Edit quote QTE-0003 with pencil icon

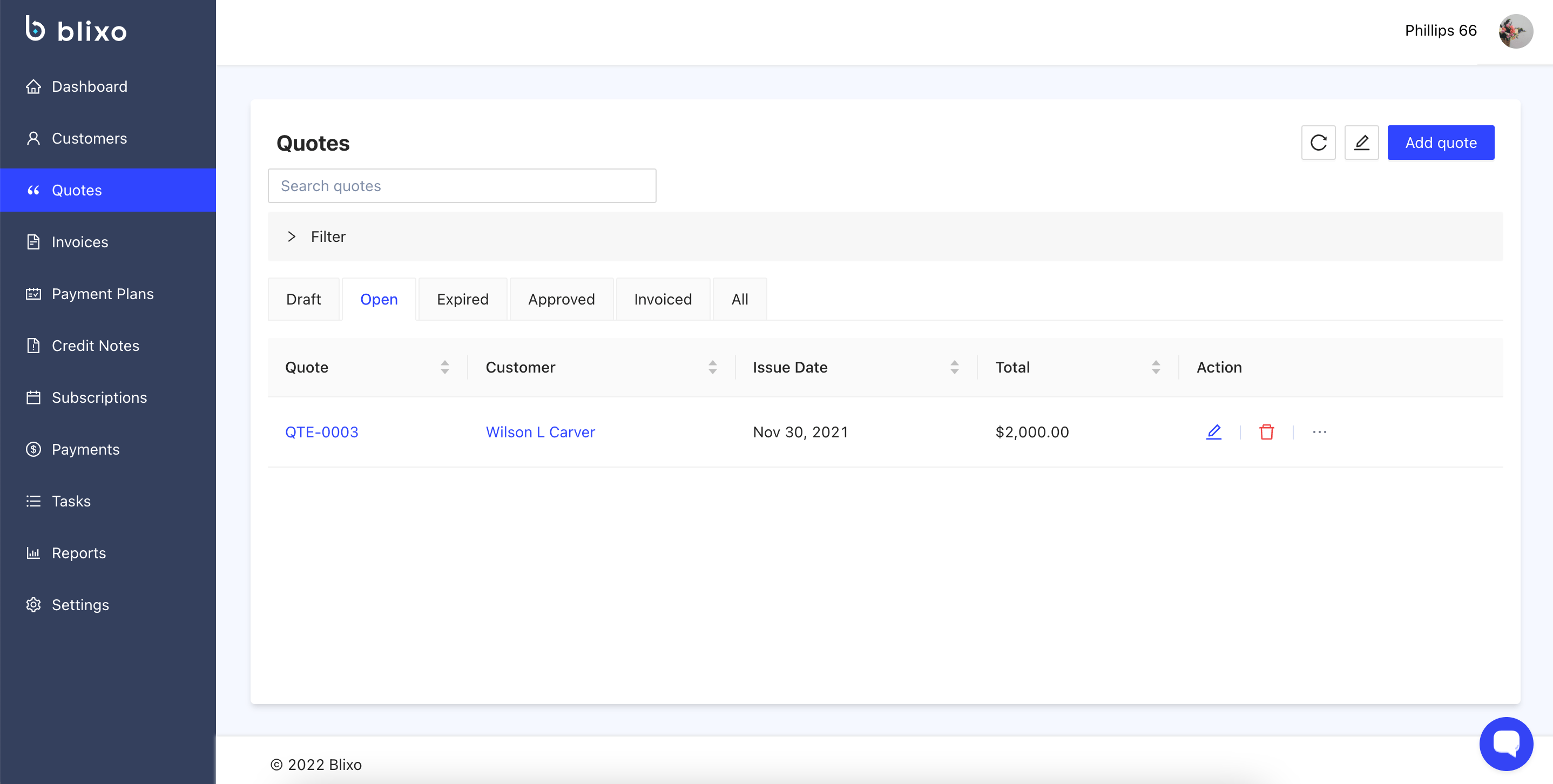pos(1213,432)
